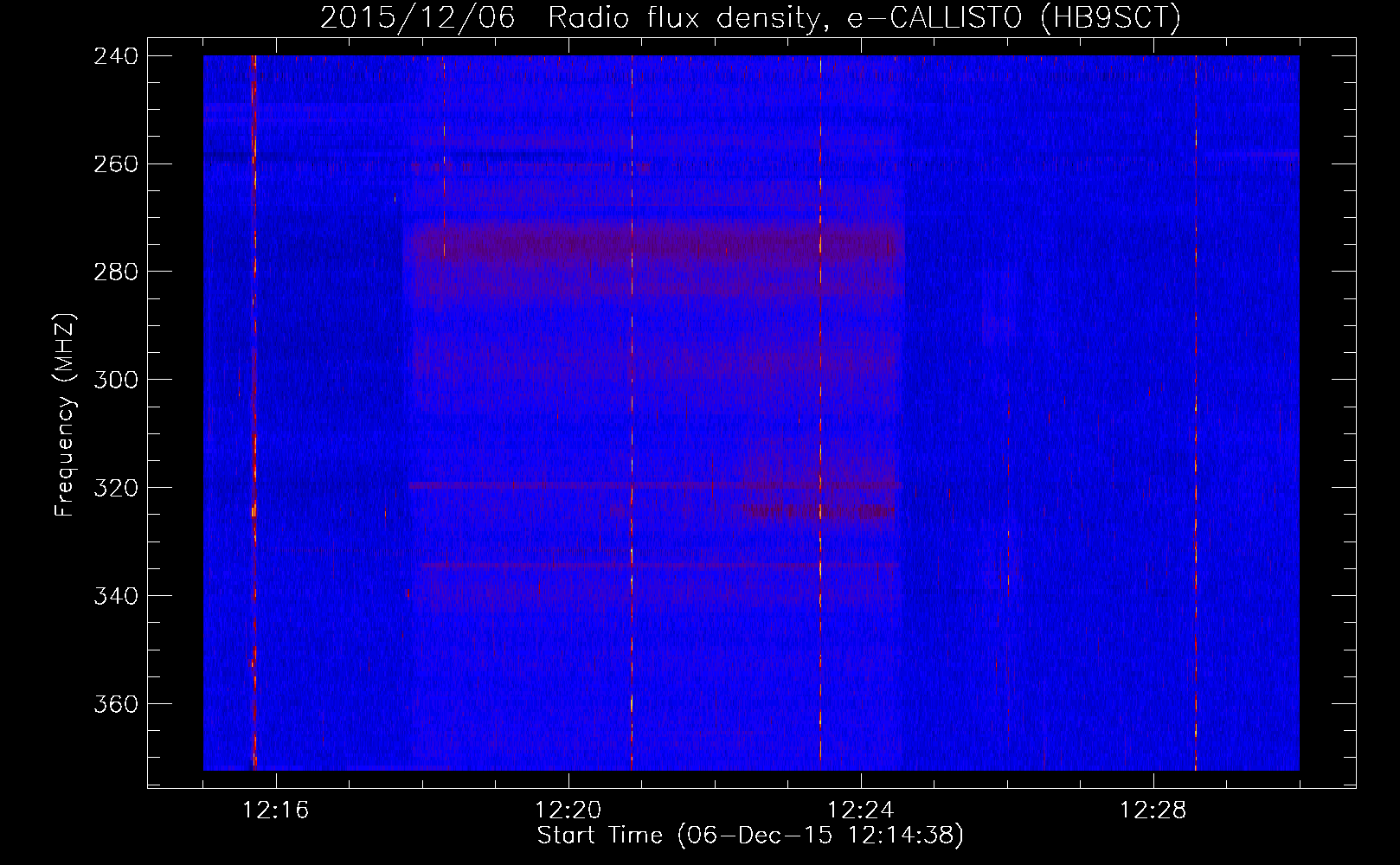This screenshot has width=1400, height=865.
Task: Click the 260 frequency tick label
Action: (116, 164)
